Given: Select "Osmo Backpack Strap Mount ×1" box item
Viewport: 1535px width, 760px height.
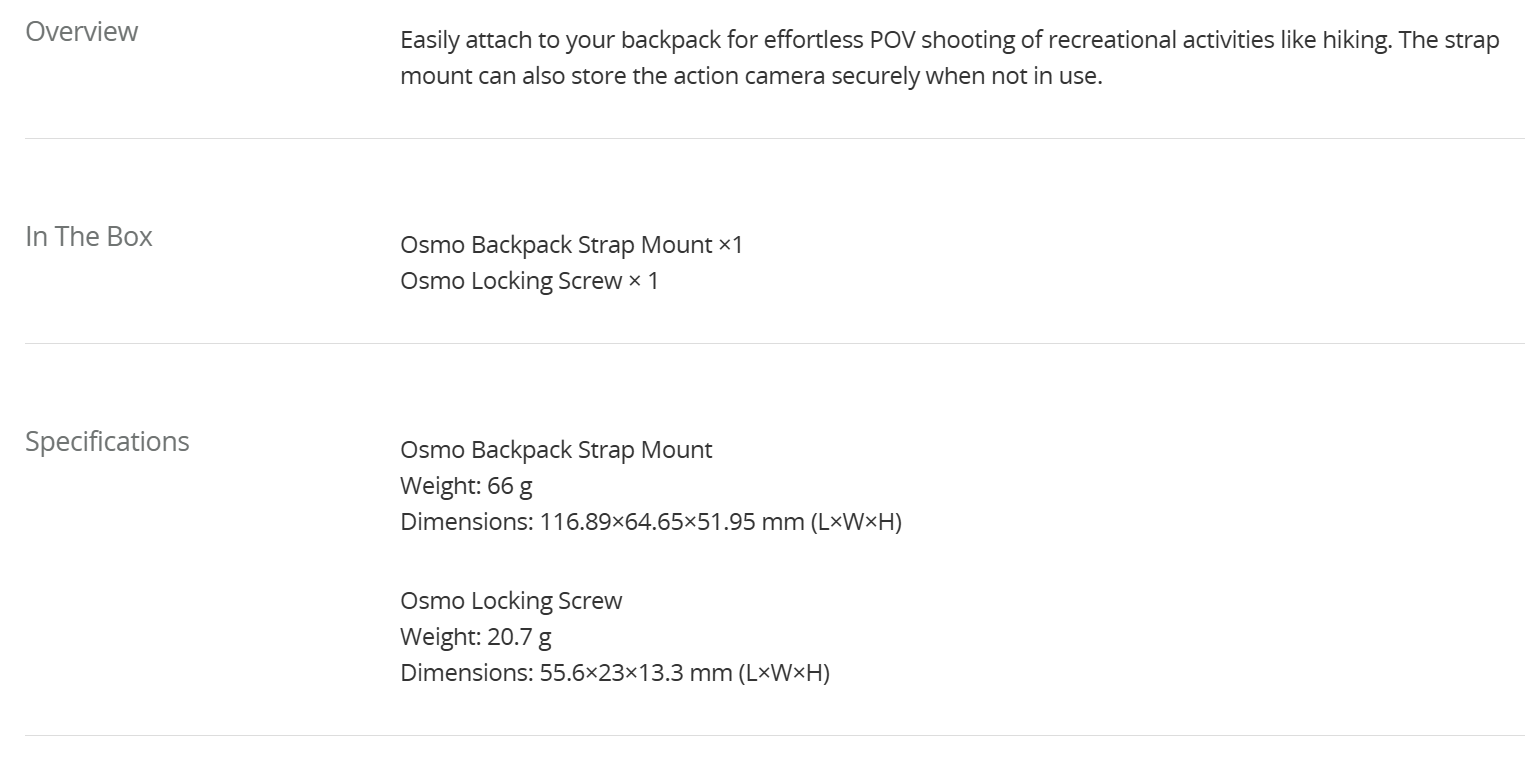Looking at the screenshot, I should pos(572,245).
